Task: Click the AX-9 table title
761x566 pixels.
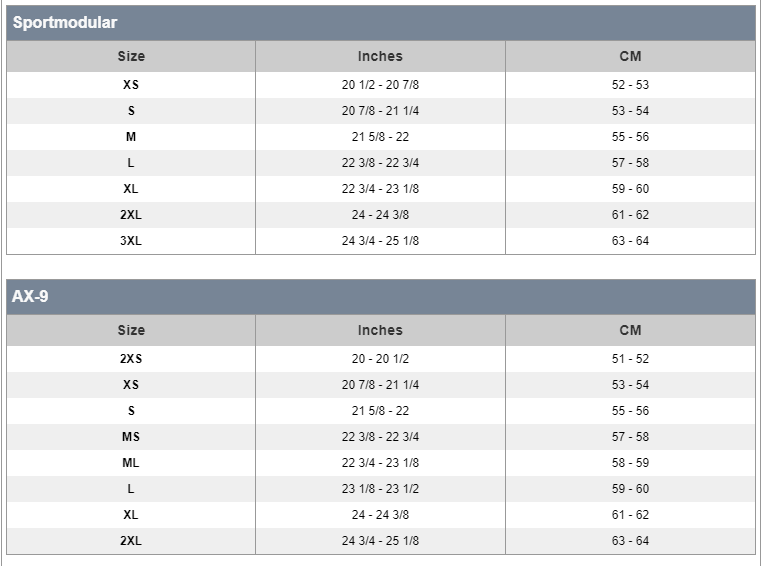Action: click(30, 296)
